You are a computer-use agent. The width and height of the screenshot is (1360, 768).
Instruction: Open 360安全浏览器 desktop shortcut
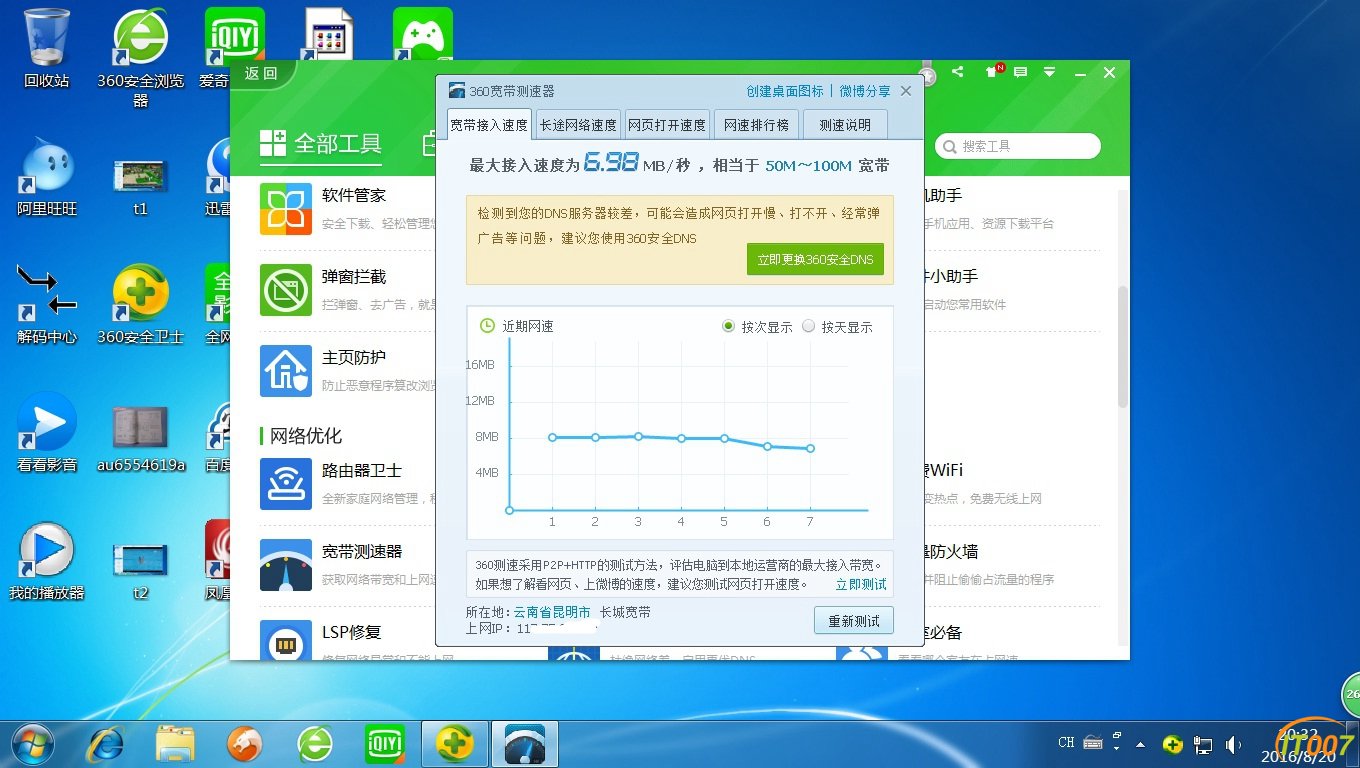click(x=140, y=56)
